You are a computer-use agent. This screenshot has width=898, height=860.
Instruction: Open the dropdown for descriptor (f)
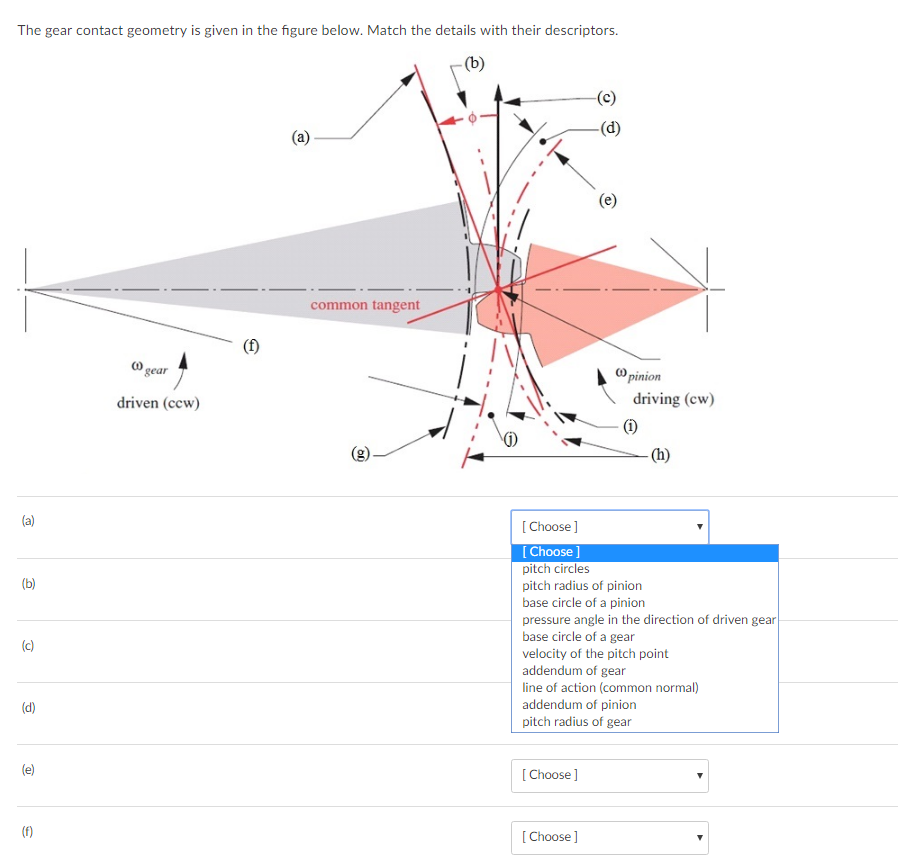pos(609,837)
